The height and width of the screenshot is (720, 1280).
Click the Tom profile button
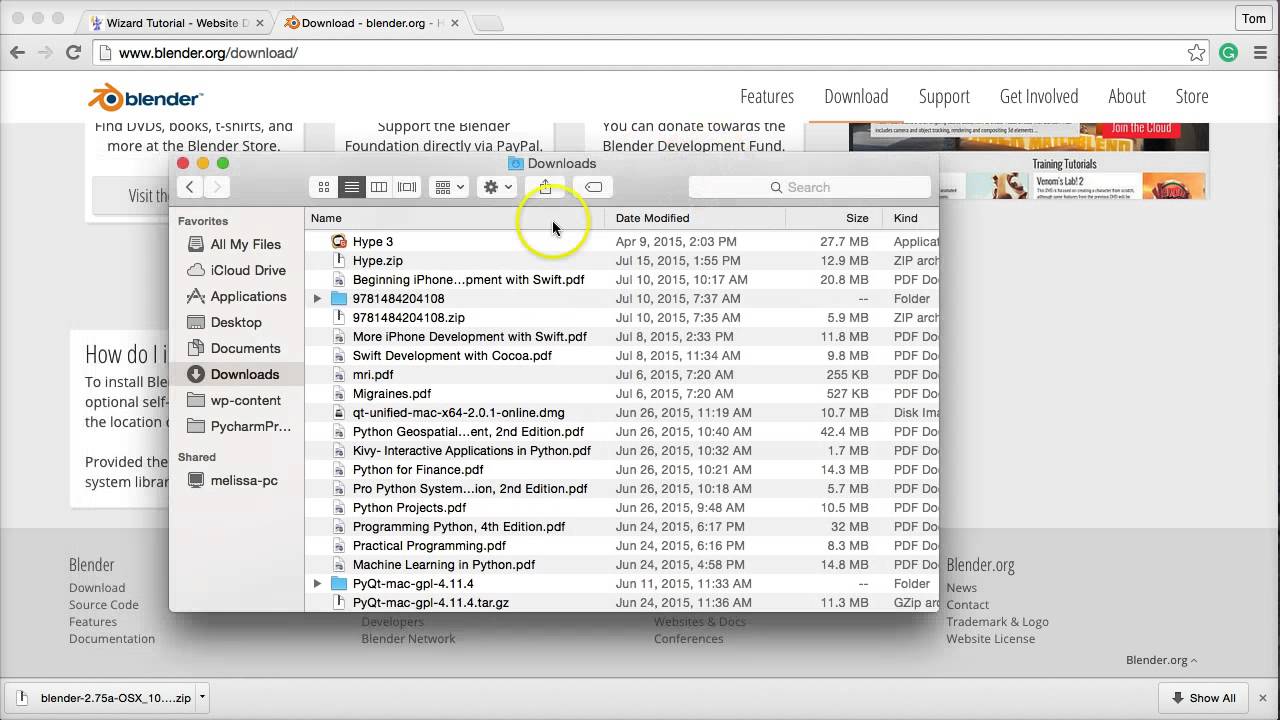(x=1254, y=18)
